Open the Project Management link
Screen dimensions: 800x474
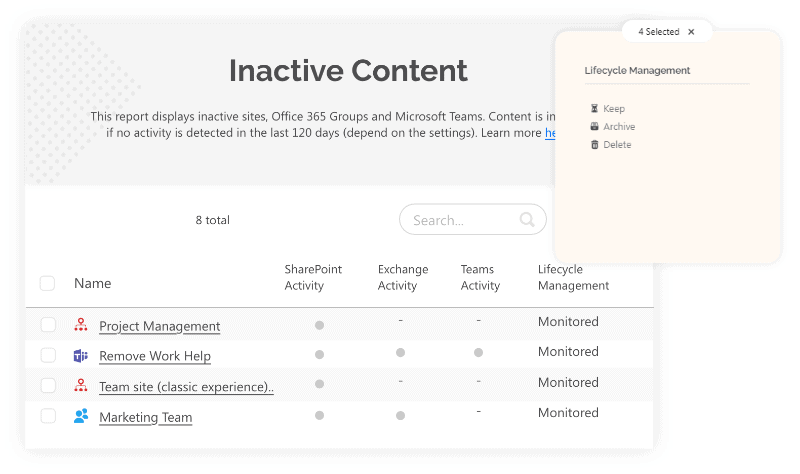(x=160, y=326)
